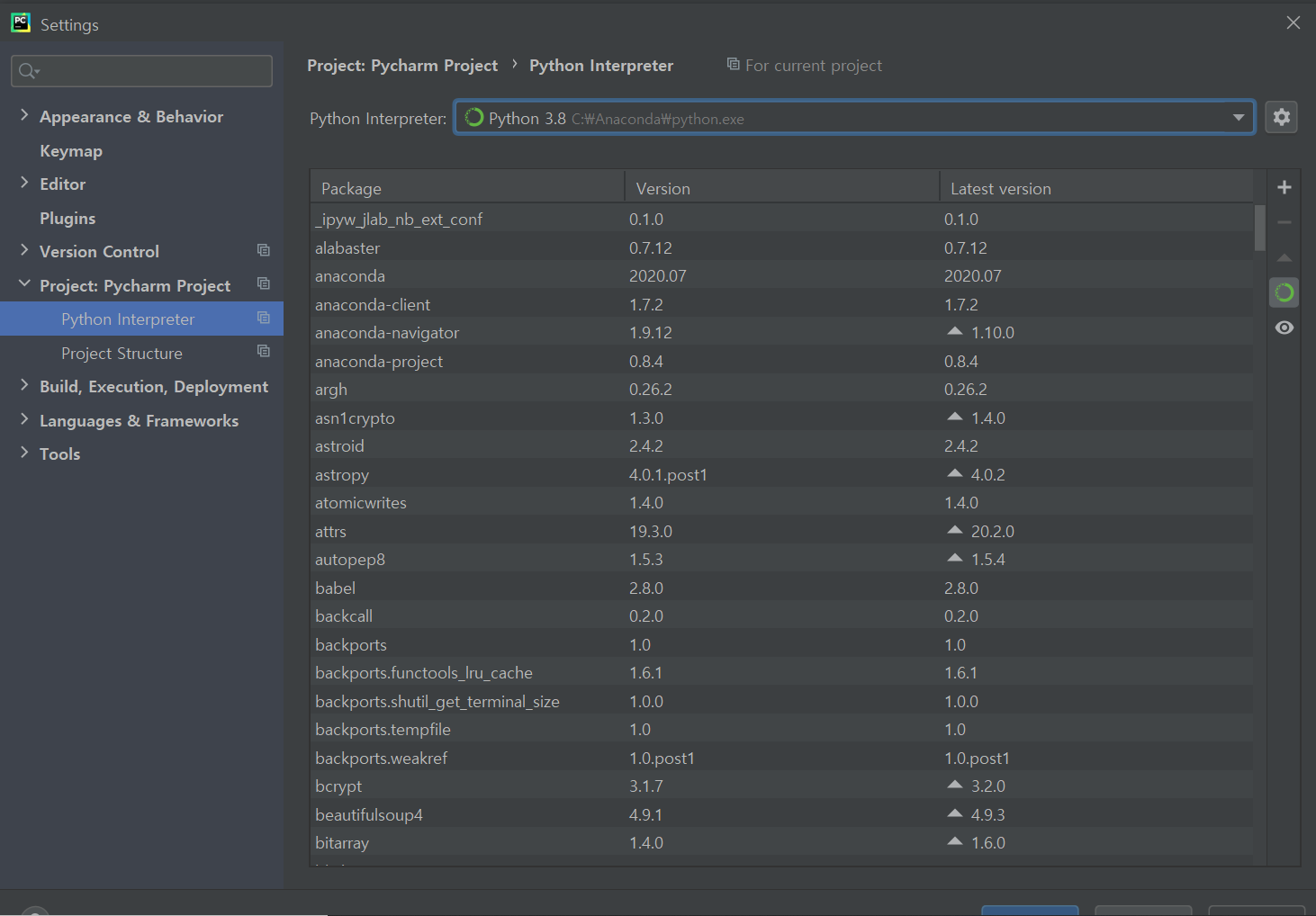Click upgrade arrow for autopep8 1.5.4
The image size is (1316, 916).
coord(955,558)
